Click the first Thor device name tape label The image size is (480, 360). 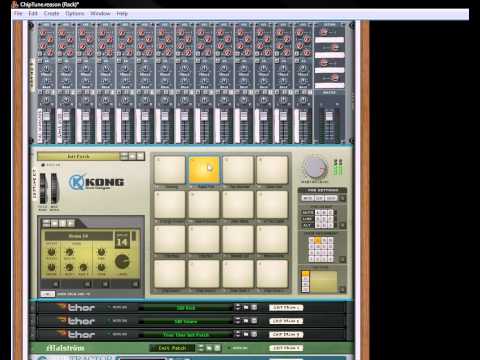(286, 308)
